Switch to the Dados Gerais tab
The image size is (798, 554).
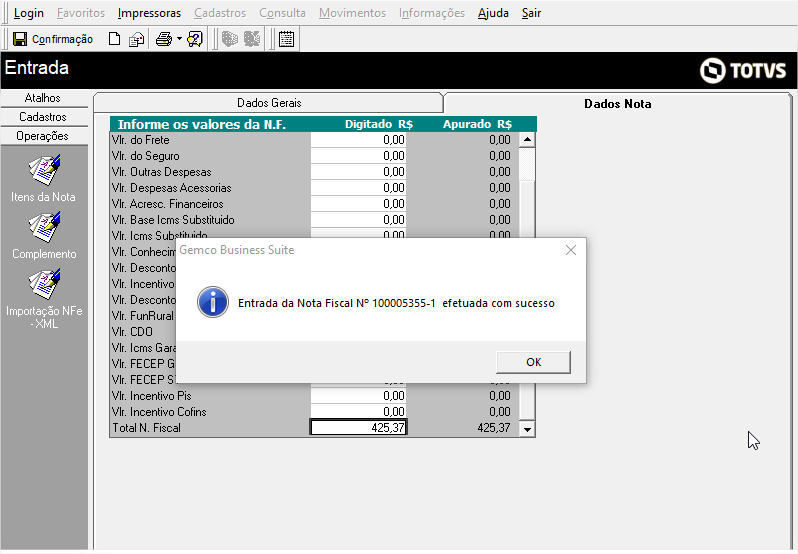(269, 103)
